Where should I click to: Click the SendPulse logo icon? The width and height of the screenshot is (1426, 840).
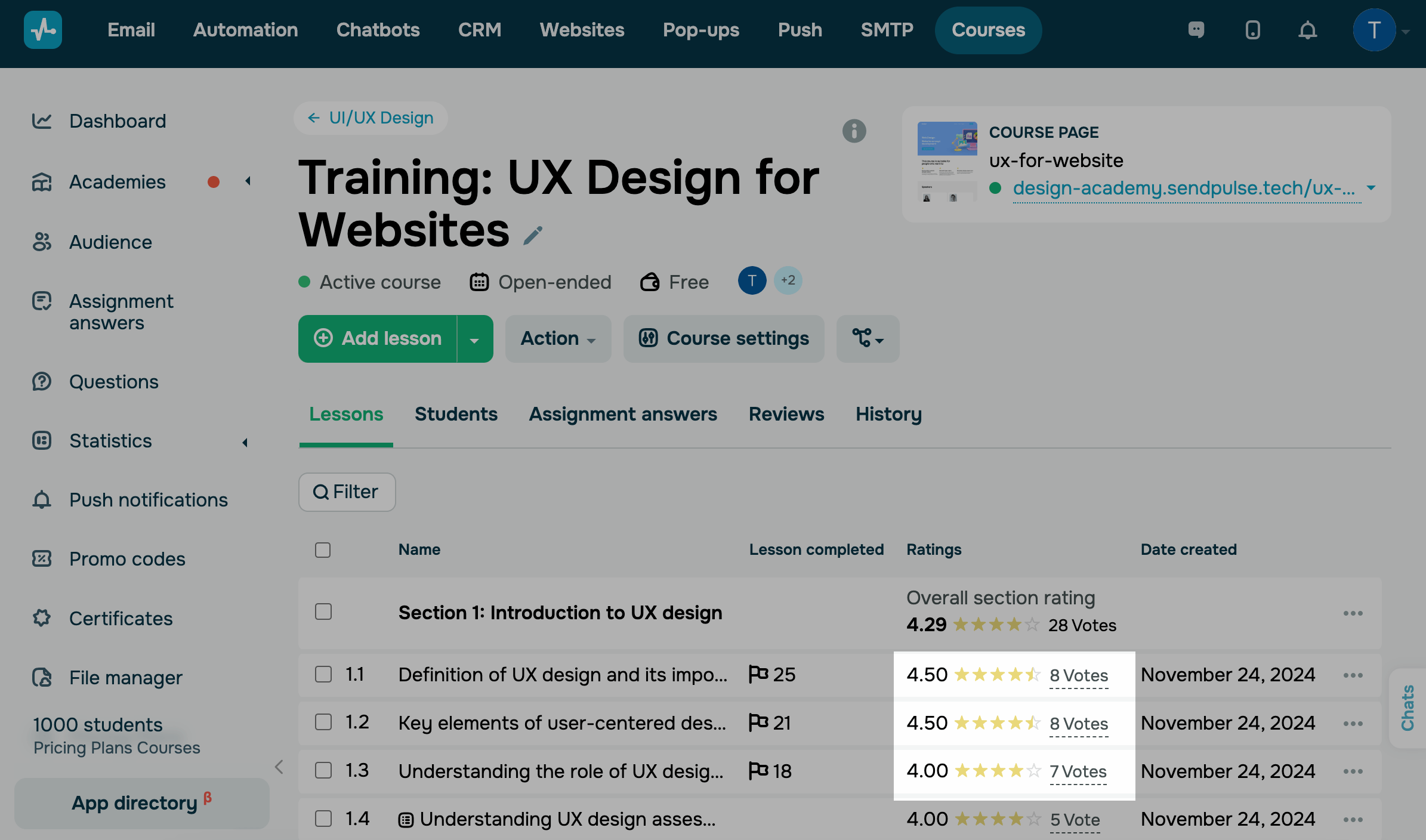pos(42,30)
